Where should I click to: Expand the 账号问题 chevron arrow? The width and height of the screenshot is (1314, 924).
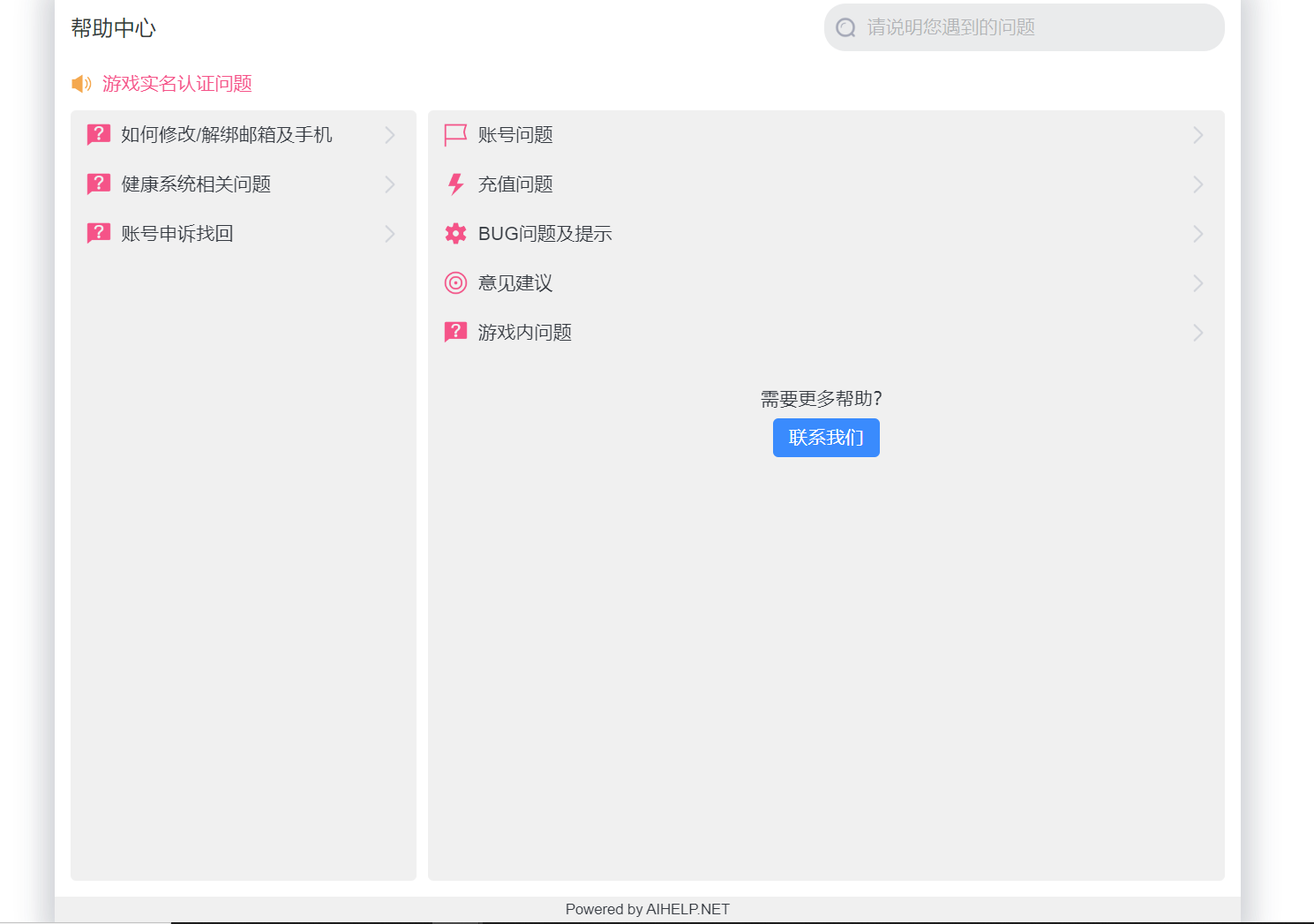[1198, 135]
